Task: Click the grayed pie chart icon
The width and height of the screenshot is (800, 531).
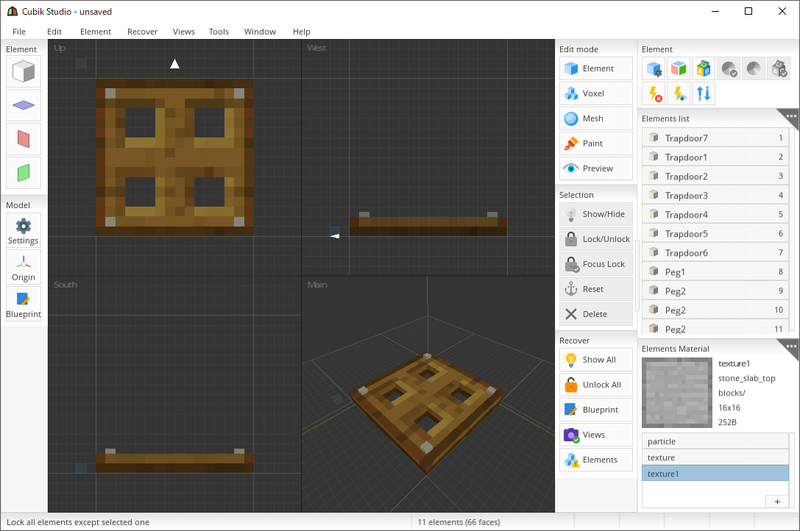Action: coord(754,68)
